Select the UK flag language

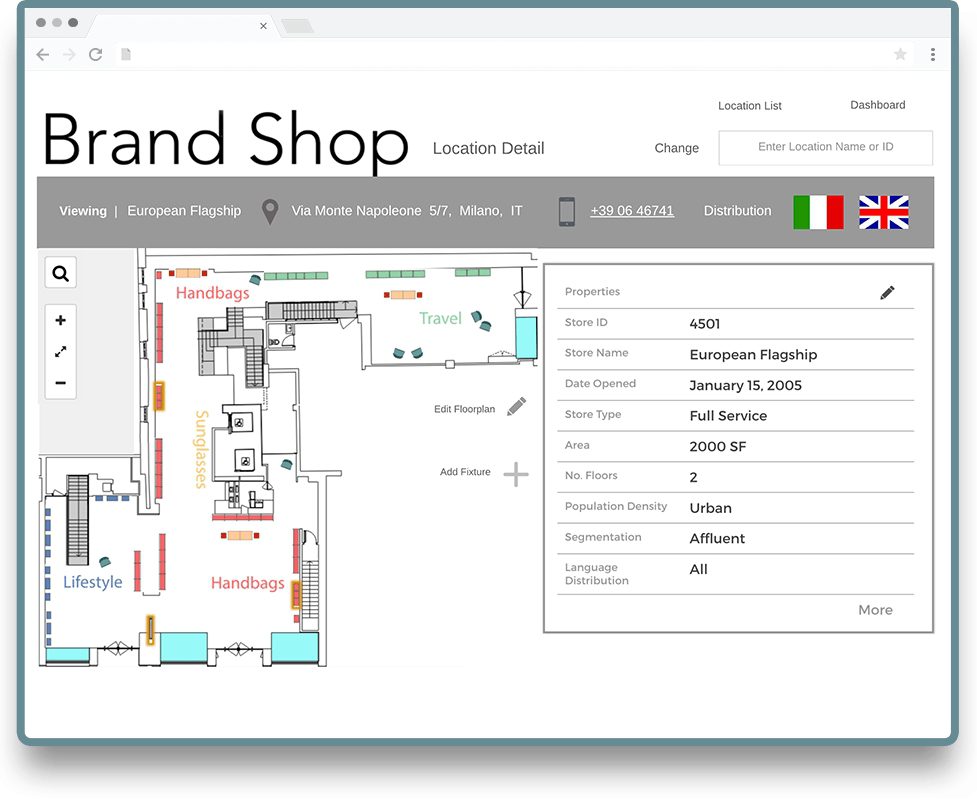click(x=884, y=212)
